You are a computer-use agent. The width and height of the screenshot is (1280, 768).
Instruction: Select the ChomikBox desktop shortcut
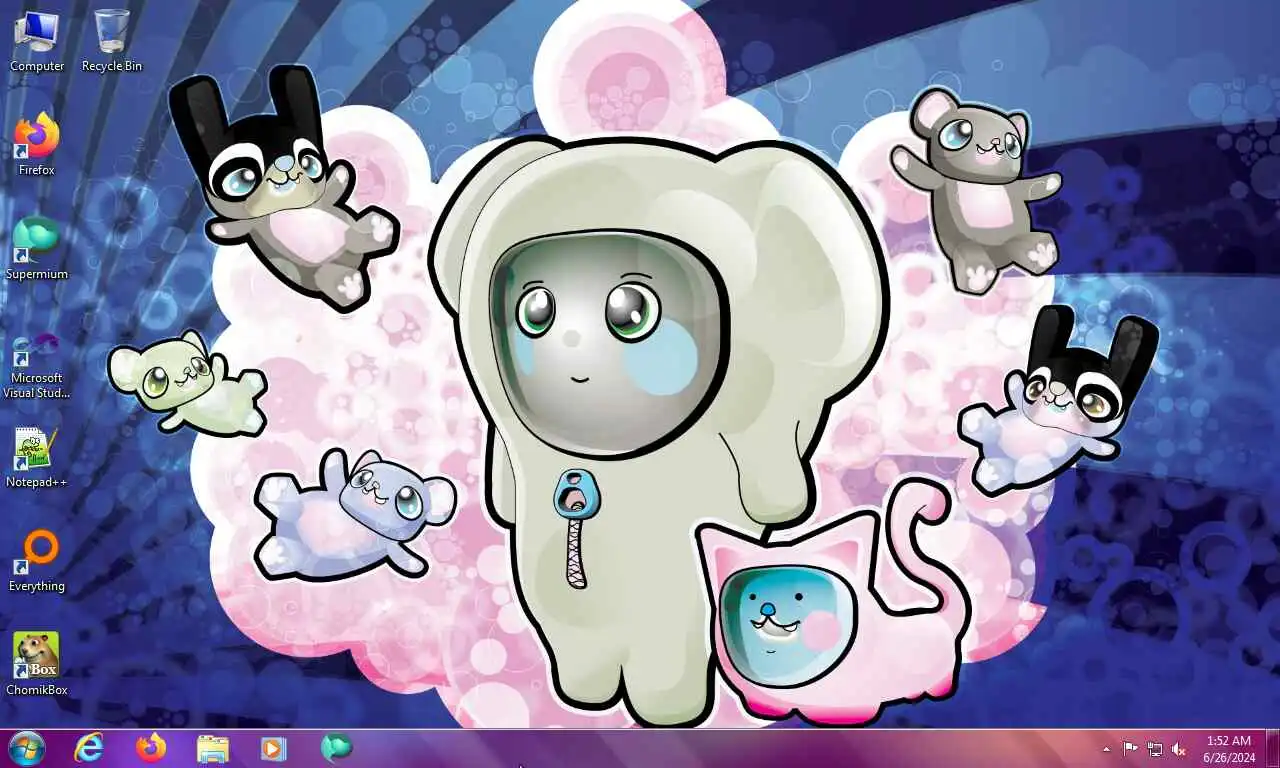click(37, 665)
